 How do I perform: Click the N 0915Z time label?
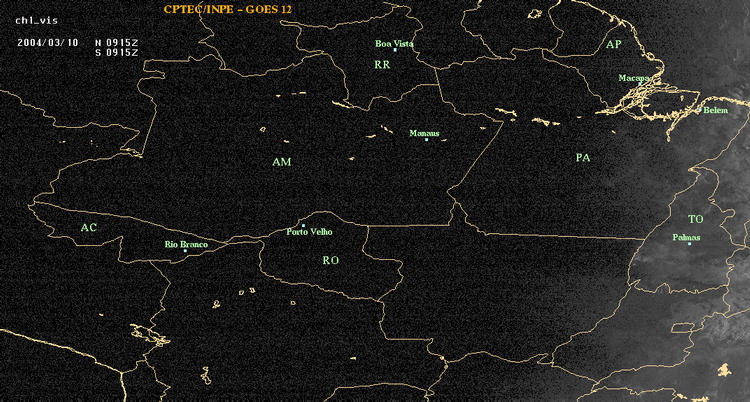pyautogui.click(x=117, y=42)
